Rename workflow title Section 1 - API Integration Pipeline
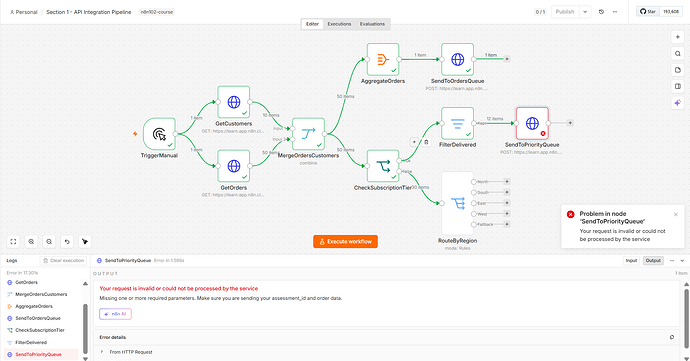 pyautogui.click(x=89, y=12)
